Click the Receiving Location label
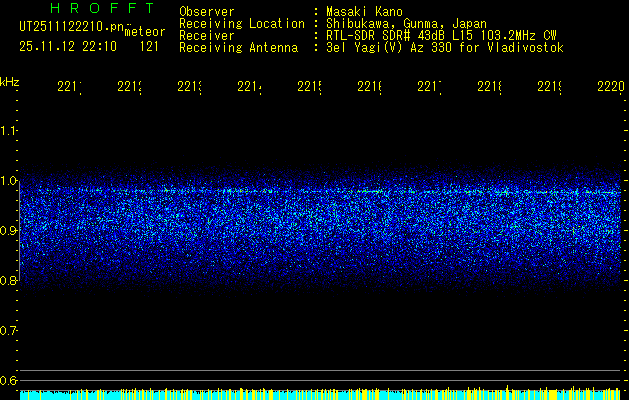This screenshot has height=400, width=629. coord(242,24)
